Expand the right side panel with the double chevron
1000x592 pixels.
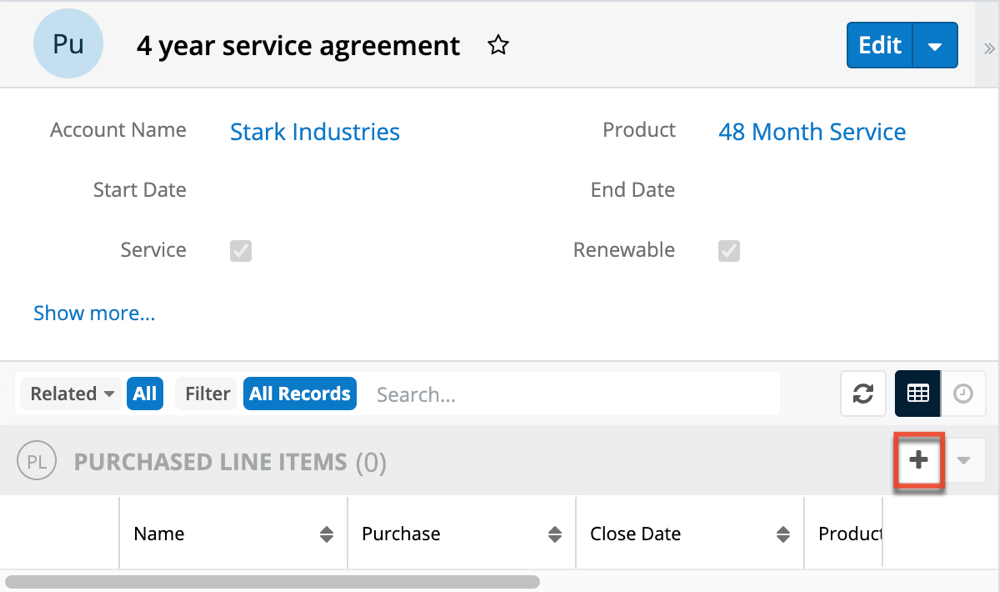pyautogui.click(x=989, y=48)
